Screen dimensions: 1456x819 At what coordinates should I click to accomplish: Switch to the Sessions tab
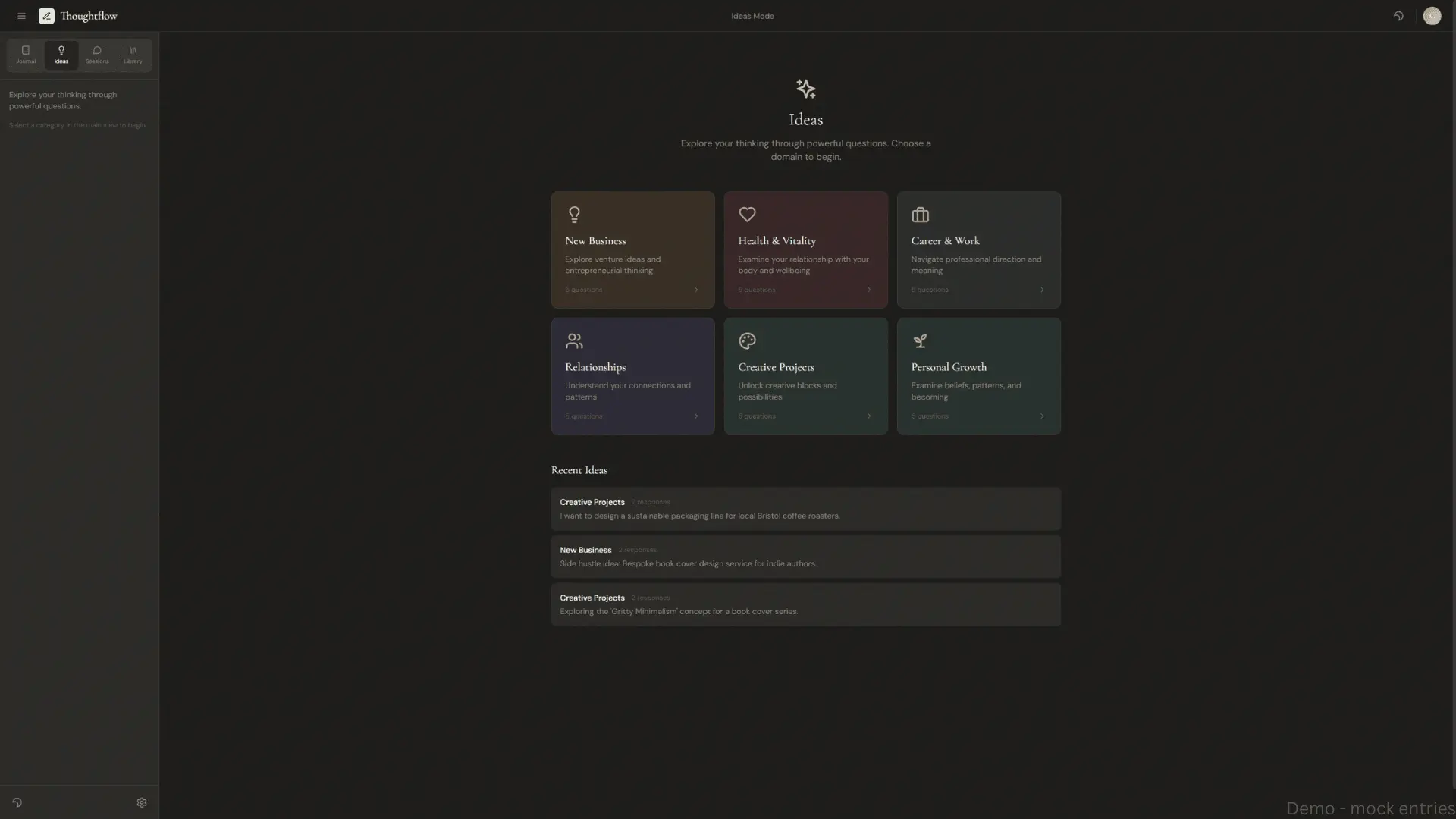(96, 55)
